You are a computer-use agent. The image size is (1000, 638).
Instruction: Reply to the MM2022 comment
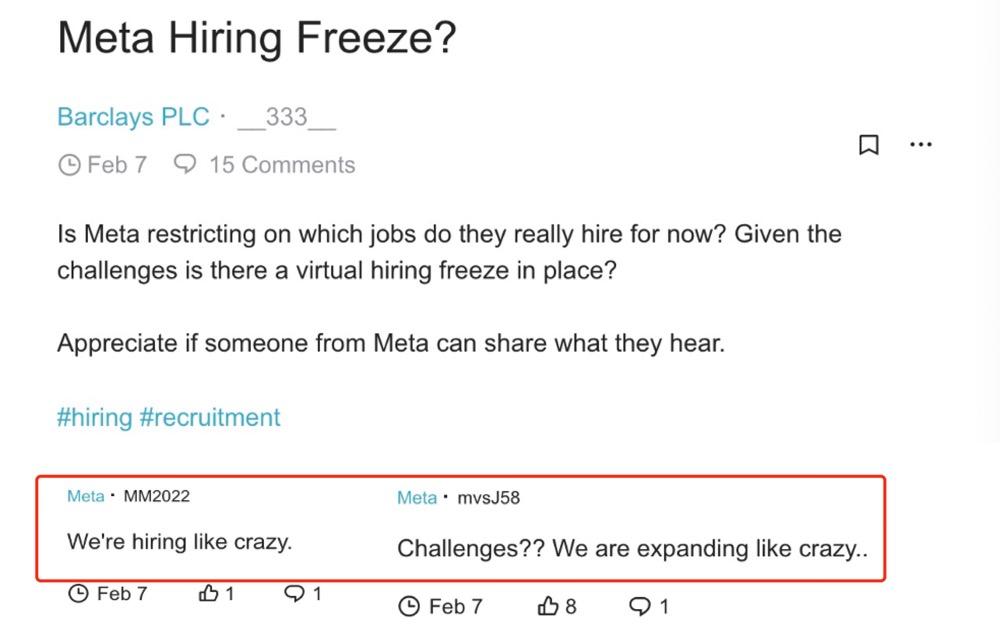295,594
